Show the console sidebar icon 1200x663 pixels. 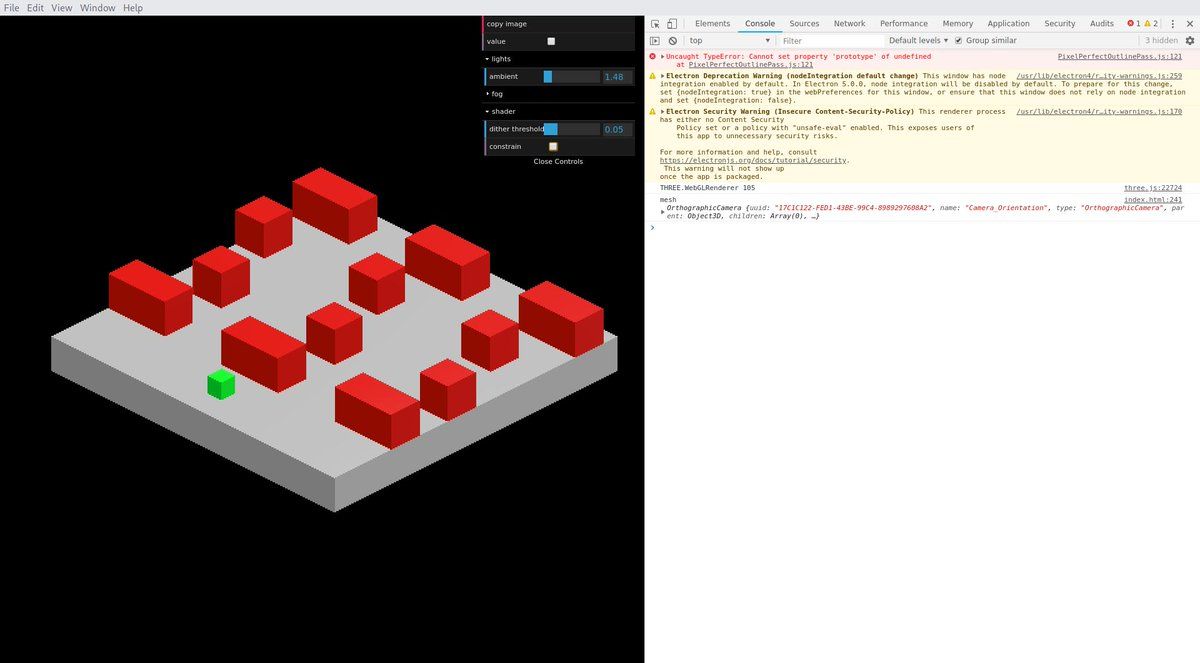[655, 41]
